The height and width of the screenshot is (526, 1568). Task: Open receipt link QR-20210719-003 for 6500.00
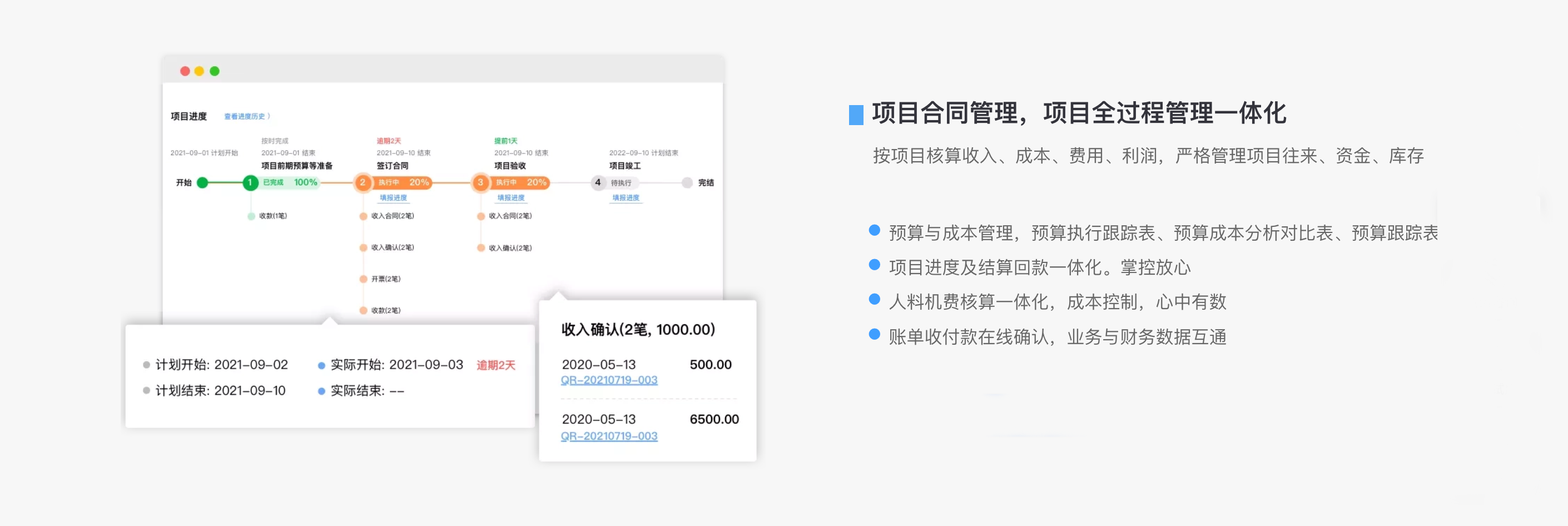[x=608, y=436]
